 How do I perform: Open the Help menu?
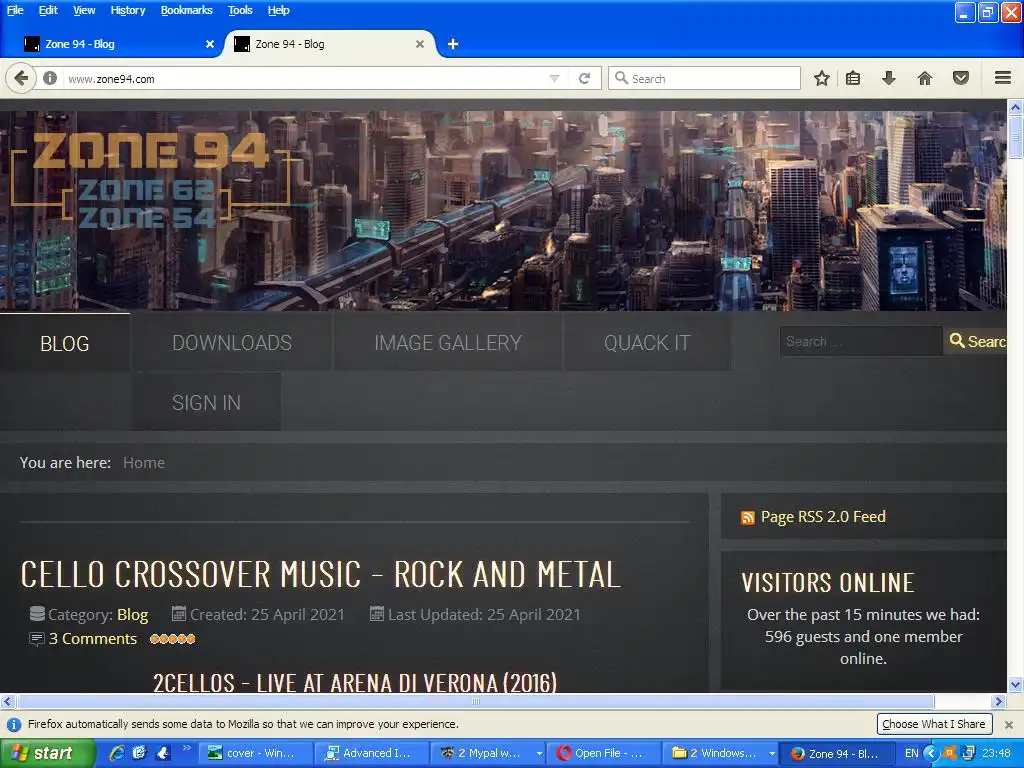coord(278,10)
